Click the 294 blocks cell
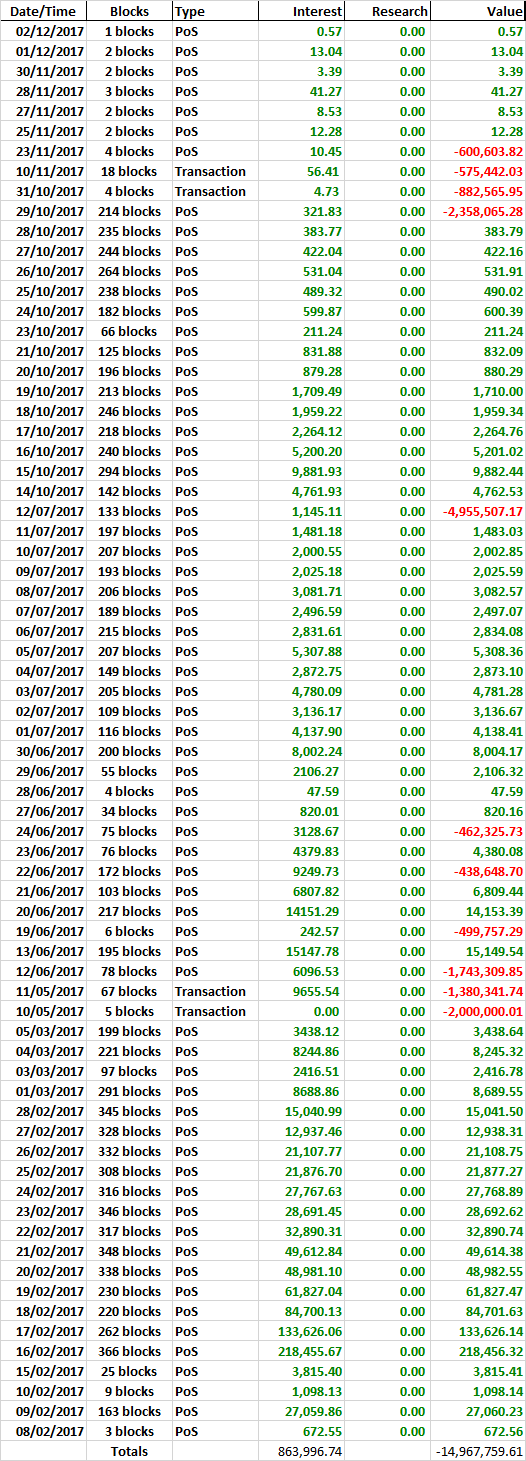Viewport: 526px width, 1461px height. (x=129, y=471)
